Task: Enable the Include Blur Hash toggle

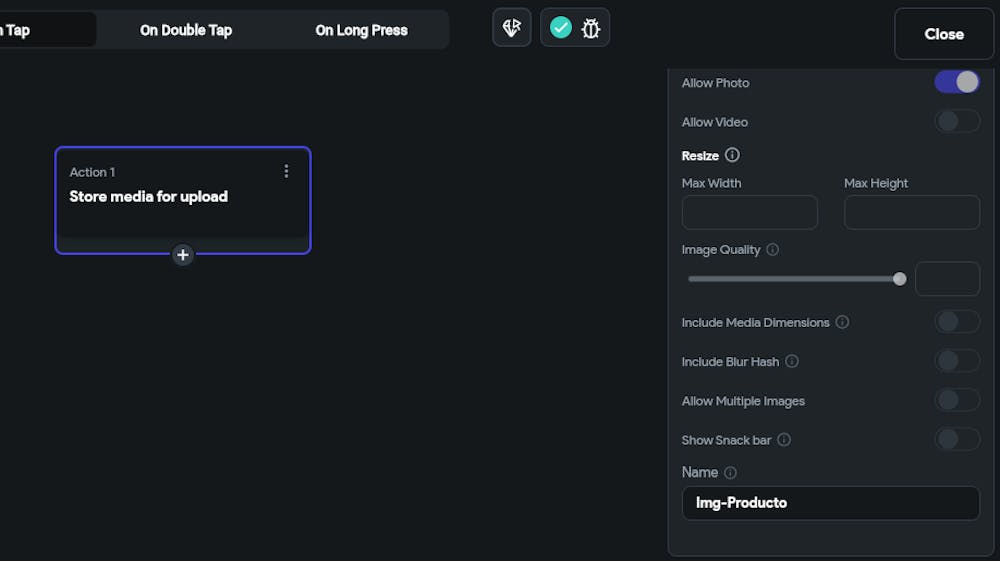Action: pos(957,361)
